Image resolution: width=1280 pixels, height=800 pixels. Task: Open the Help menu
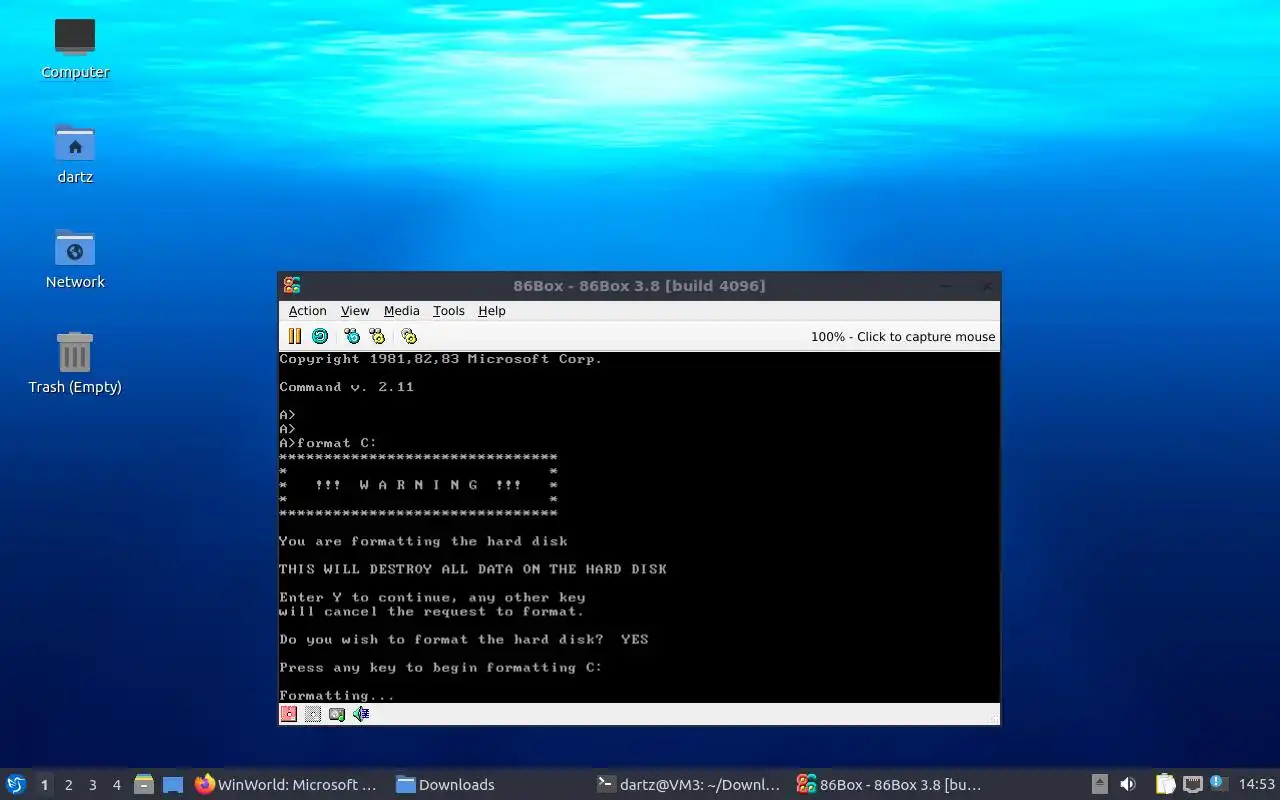pyautogui.click(x=492, y=311)
